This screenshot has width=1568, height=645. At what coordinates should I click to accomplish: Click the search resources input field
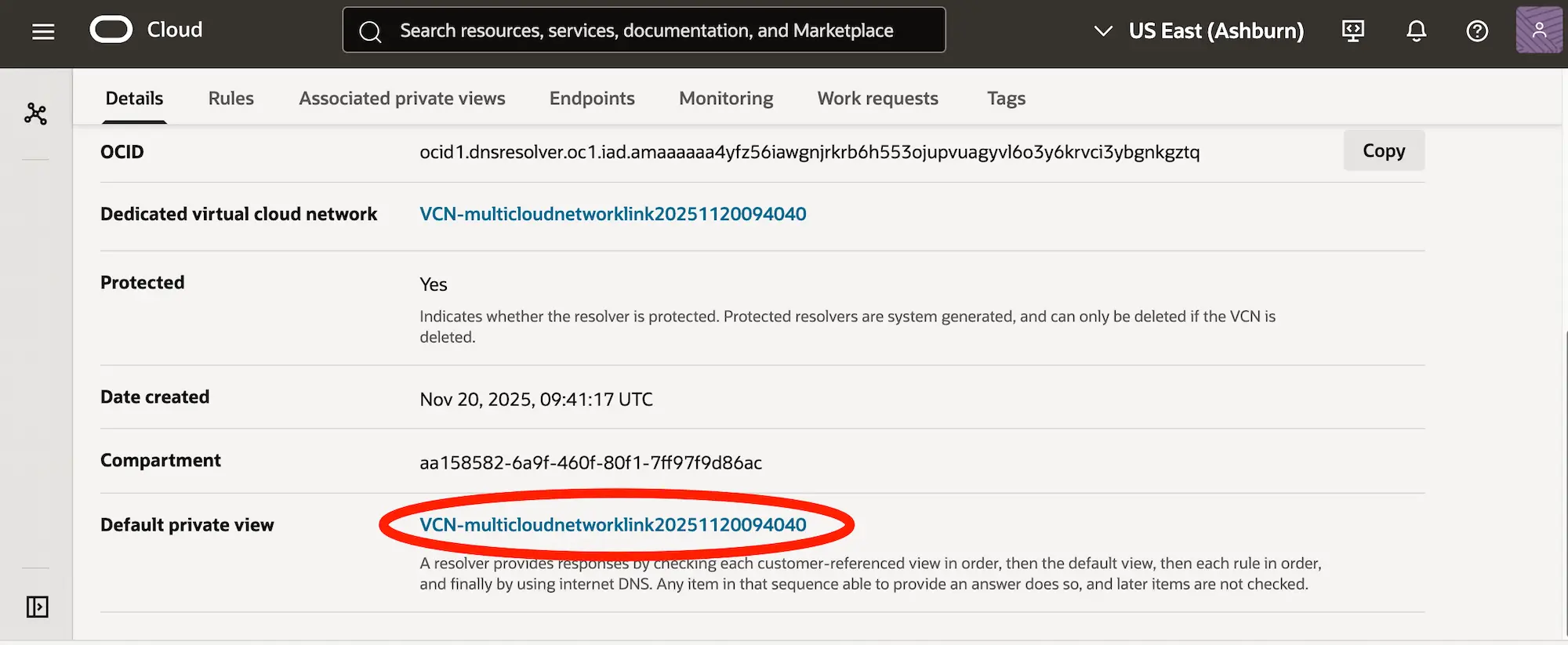(644, 30)
